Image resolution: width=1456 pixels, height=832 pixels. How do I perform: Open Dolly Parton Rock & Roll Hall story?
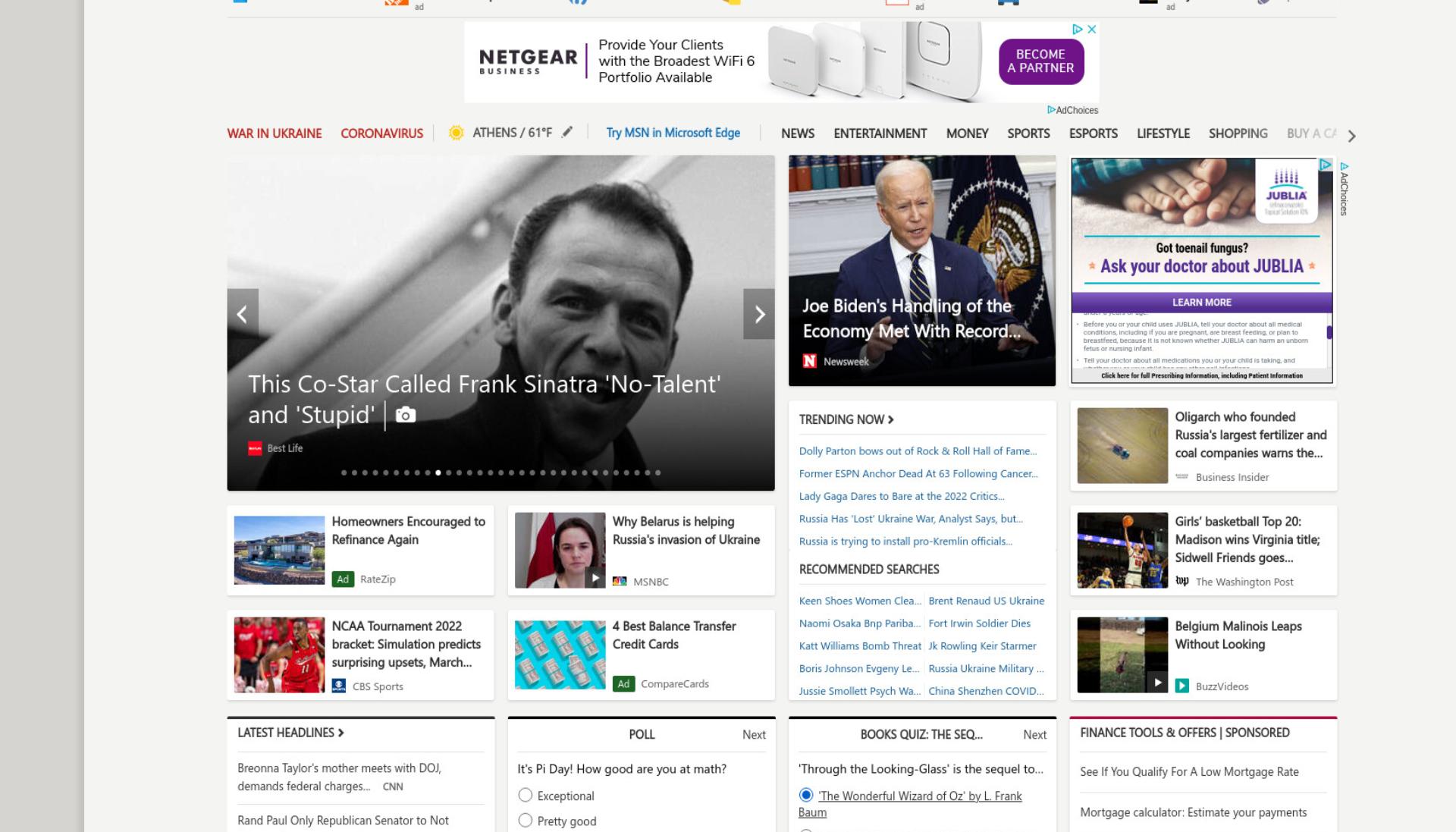pyautogui.click(x=918, y=451)
